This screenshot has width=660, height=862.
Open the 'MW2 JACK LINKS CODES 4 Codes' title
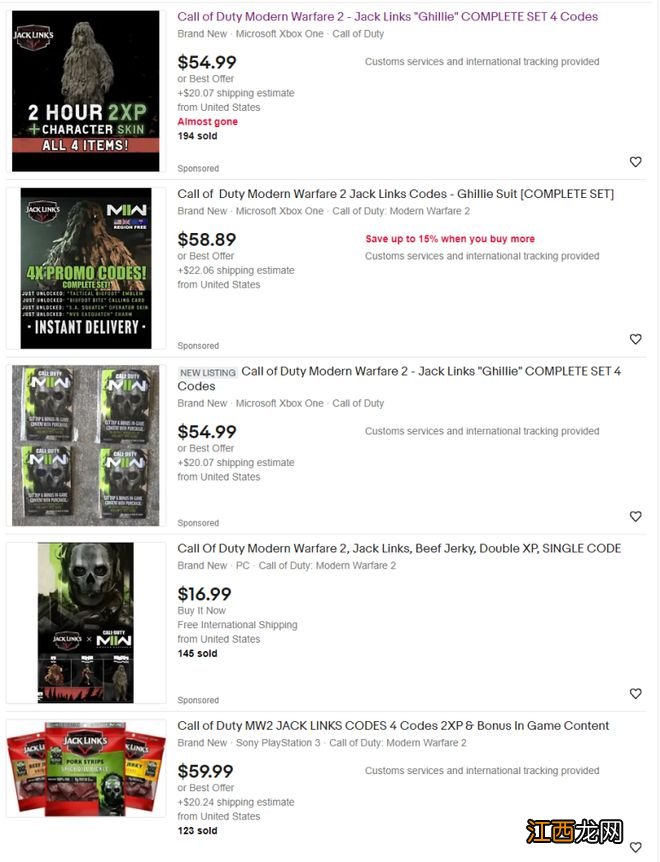tap(393, 726)
